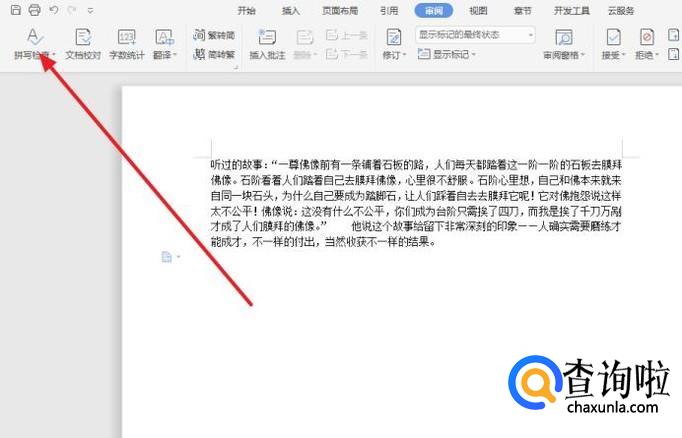
Task: Convert text with 简转繁 button
Action: (x=214, y=54)
